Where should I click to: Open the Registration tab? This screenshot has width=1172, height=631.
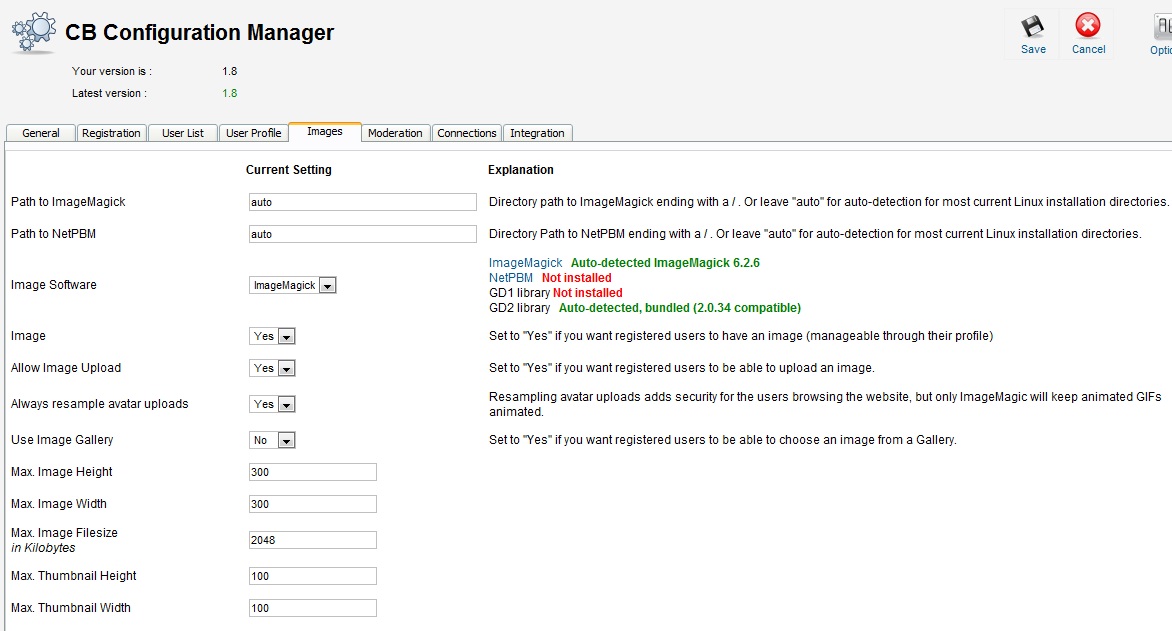coord(111,133)
